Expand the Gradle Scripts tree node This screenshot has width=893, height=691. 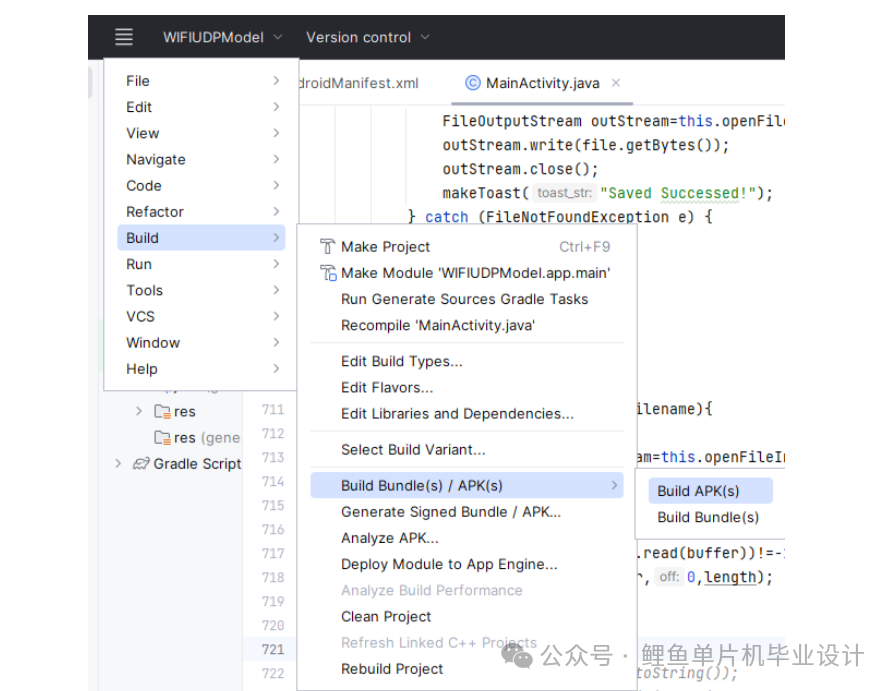(118, 464)
